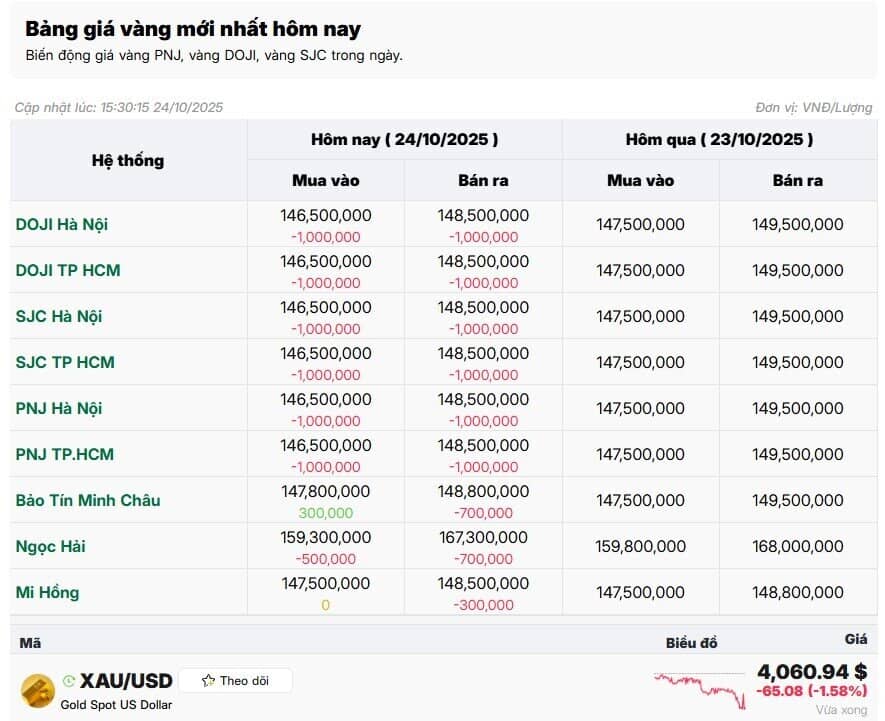
Task: Click the SJC TP HCM system name
Action: click(65, 362)
